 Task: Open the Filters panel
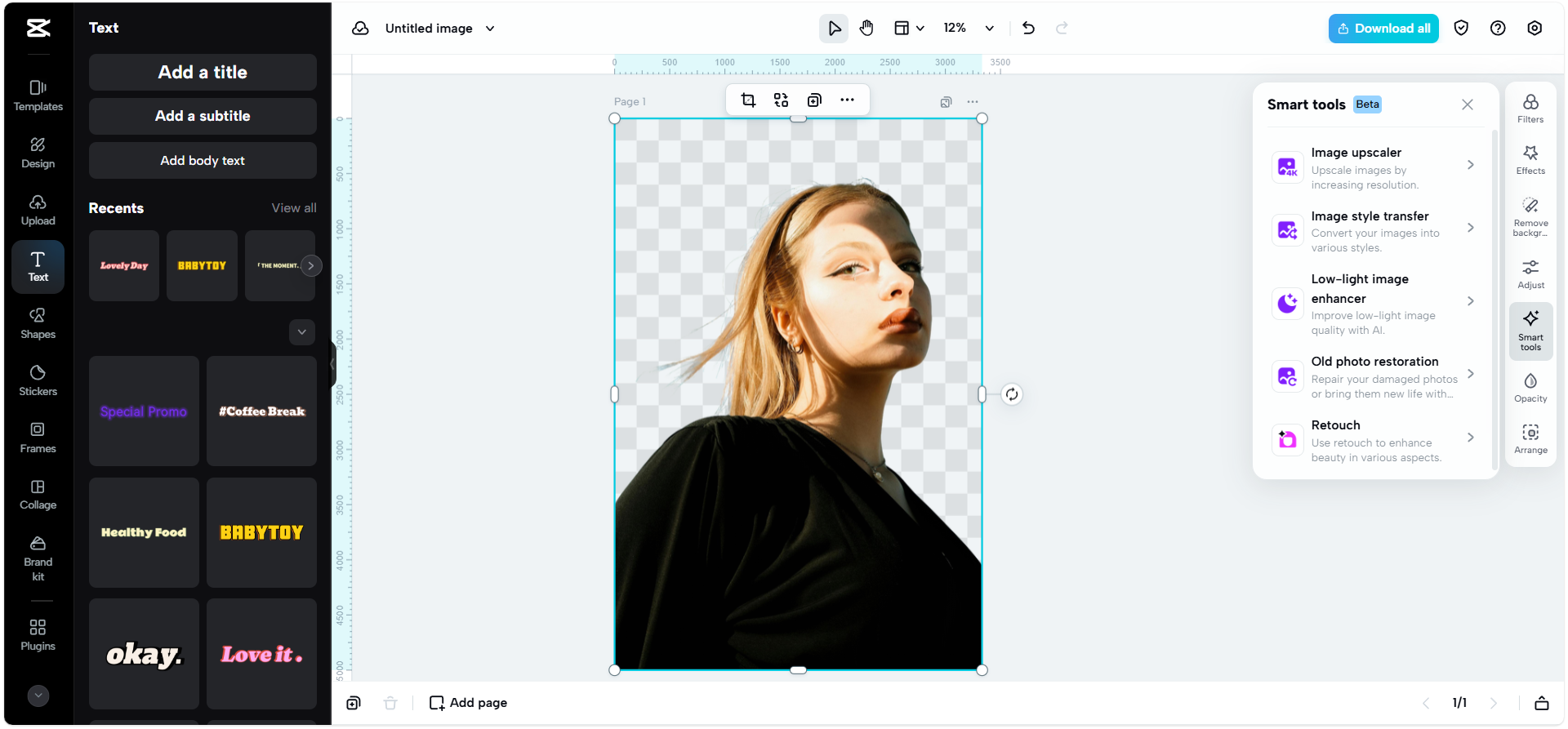[1530, 108]
